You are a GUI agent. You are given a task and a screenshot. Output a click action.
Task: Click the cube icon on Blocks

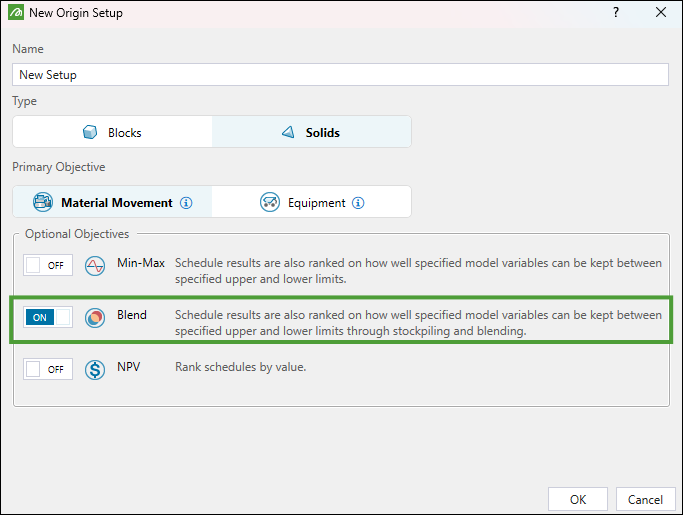[90, 132]
